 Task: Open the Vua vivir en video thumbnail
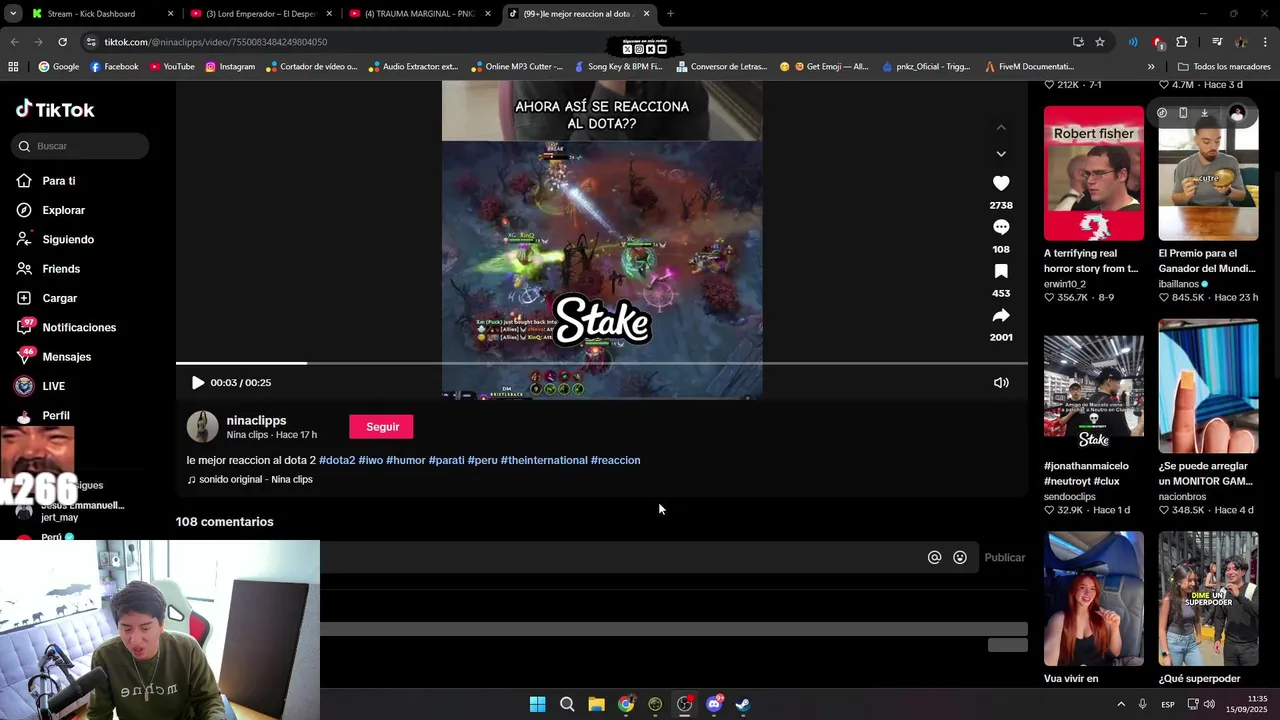pyautogui.click(x=1094, y=598)
